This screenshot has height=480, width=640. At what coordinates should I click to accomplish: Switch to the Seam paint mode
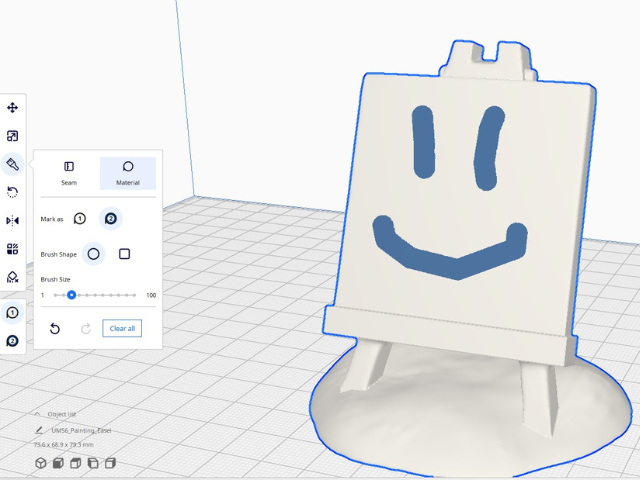pyautogui.click(x=69, y=173)
